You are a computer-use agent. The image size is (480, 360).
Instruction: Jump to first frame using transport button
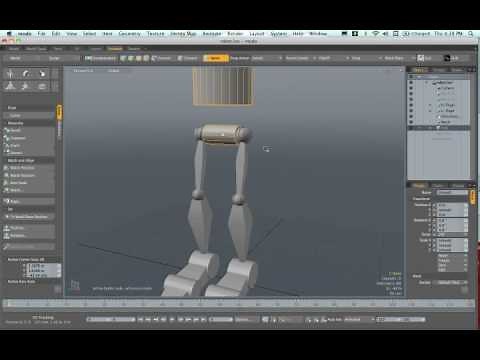pos(141,319)
